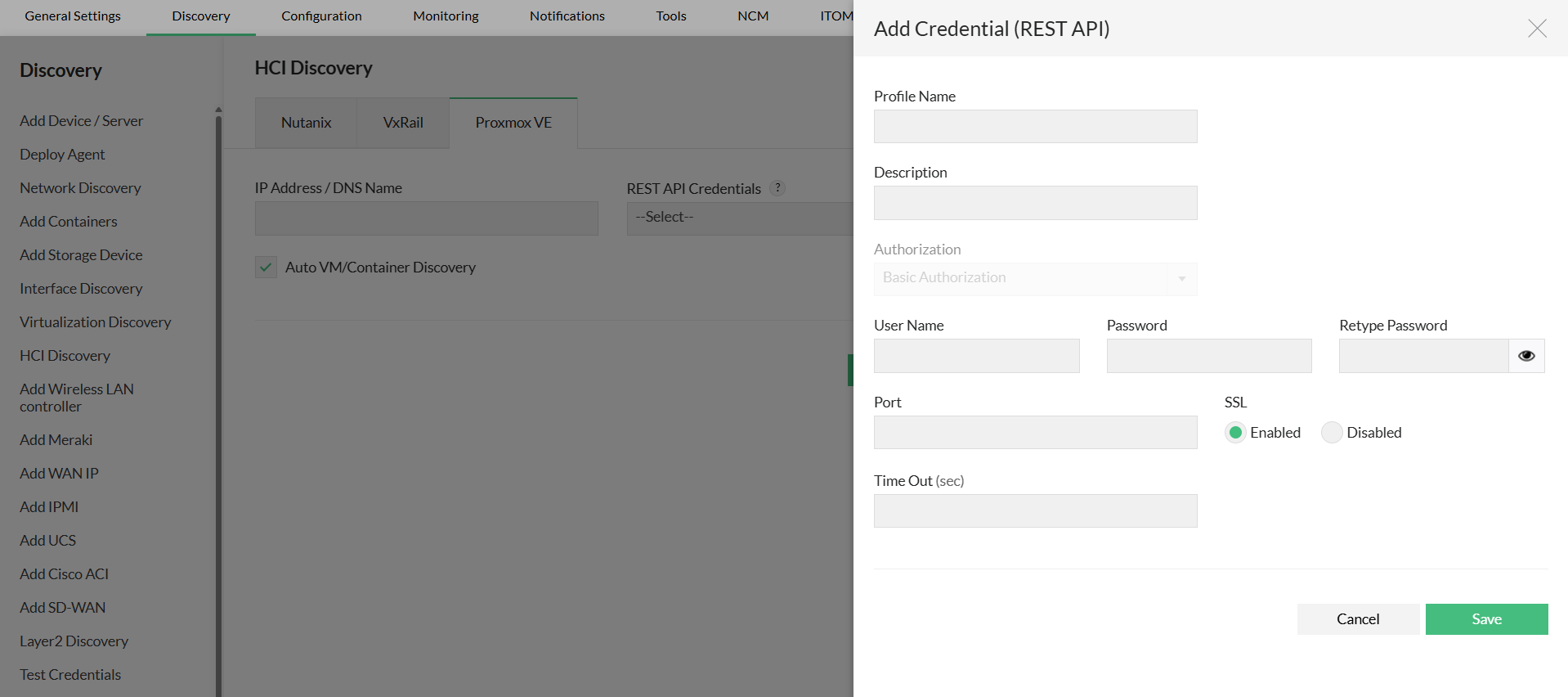Open Virtualization Discovery from the sidebar
Viewport: 1568px width, 697px height.
click(96, 322)
